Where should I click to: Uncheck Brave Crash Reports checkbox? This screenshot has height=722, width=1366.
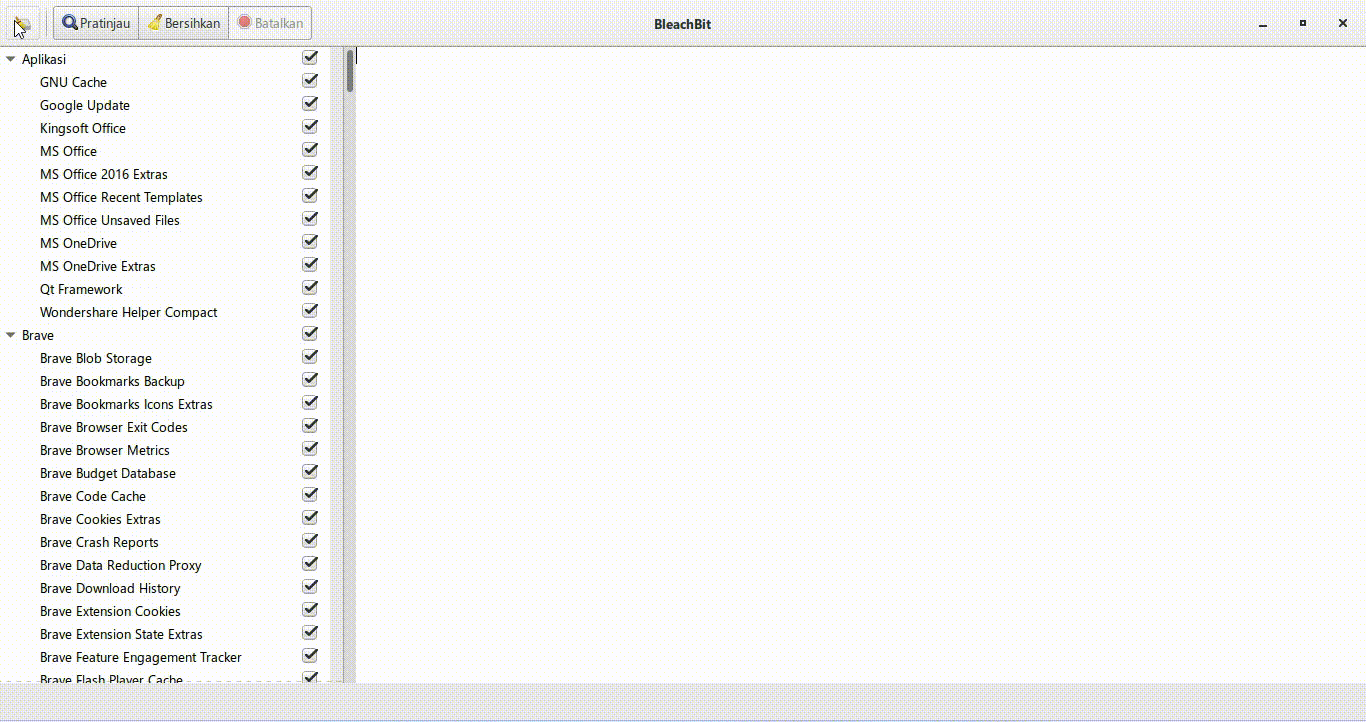pyautogui.click(x=310, y=541)
